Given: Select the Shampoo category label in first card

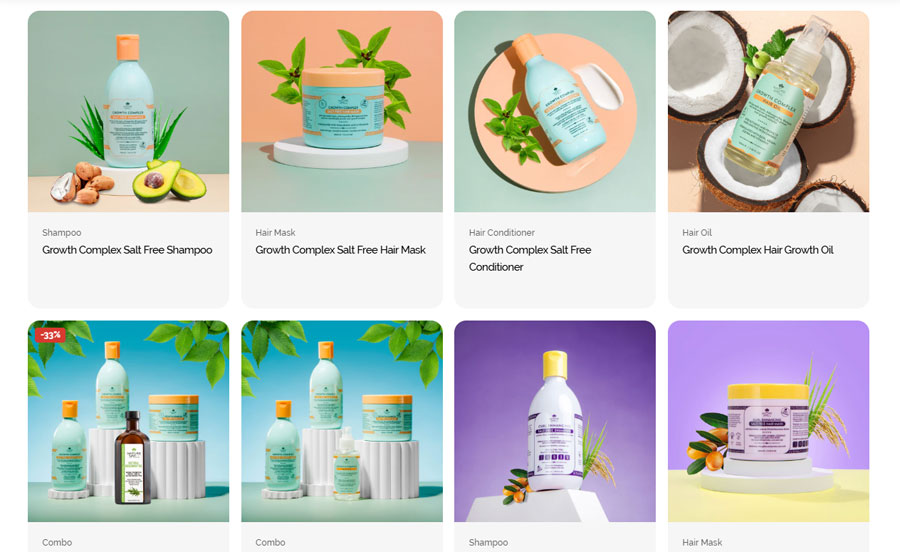Looking at the screenshot, I should [61, 232].
